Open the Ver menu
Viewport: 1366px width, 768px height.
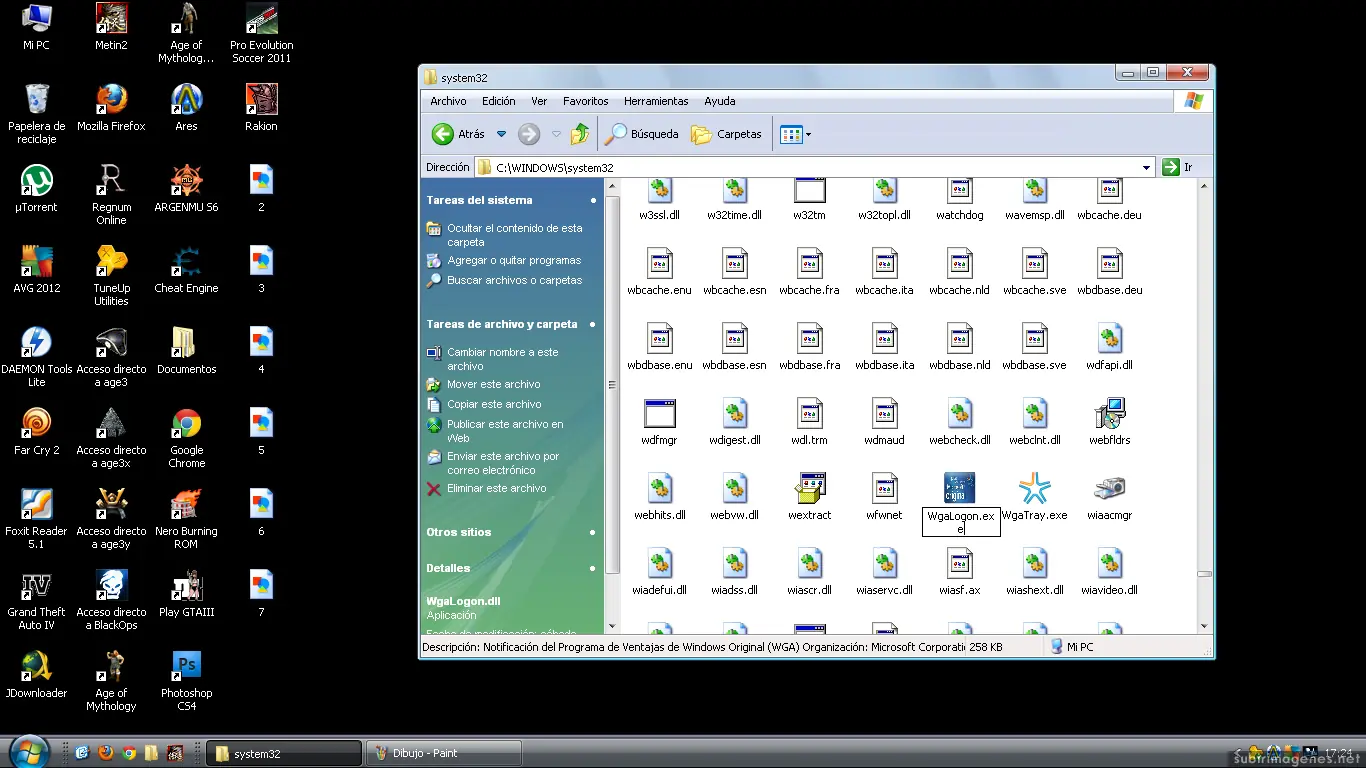point(539,101)
